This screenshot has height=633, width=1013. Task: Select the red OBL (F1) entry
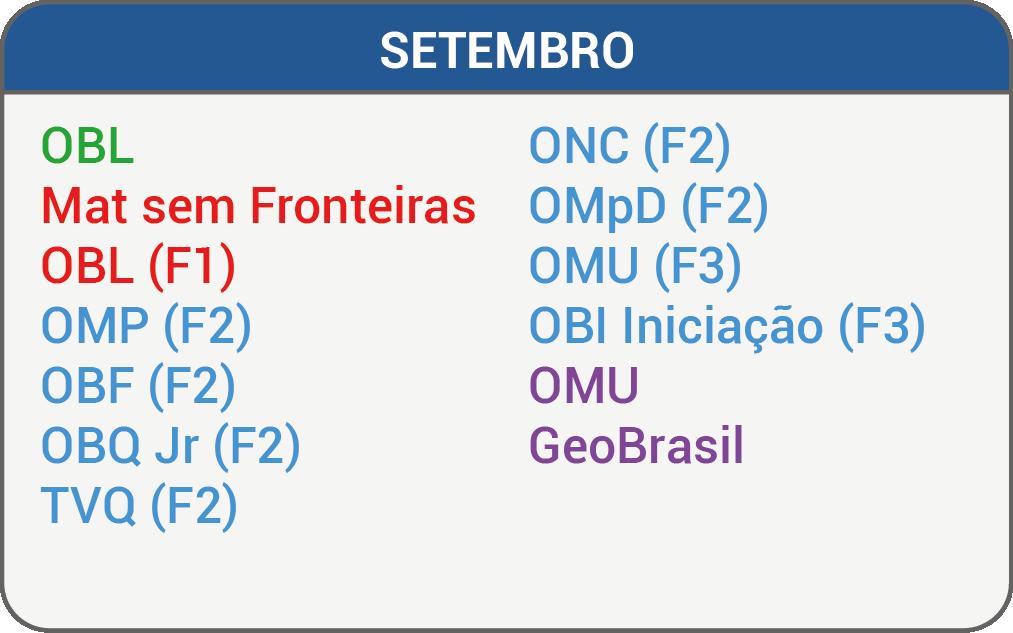(138, 266)
